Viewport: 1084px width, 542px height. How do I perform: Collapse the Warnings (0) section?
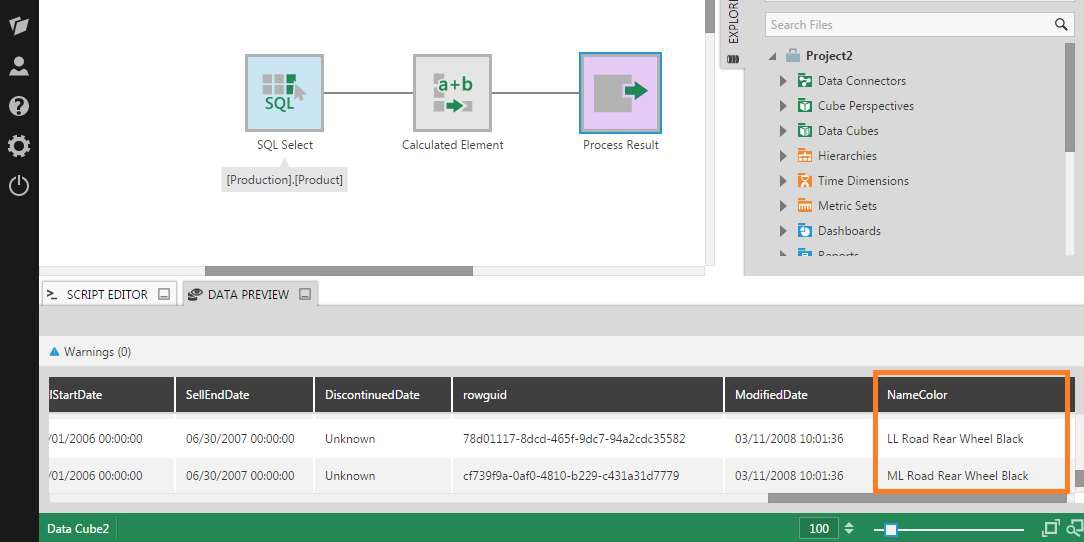(x=55, y=352)
